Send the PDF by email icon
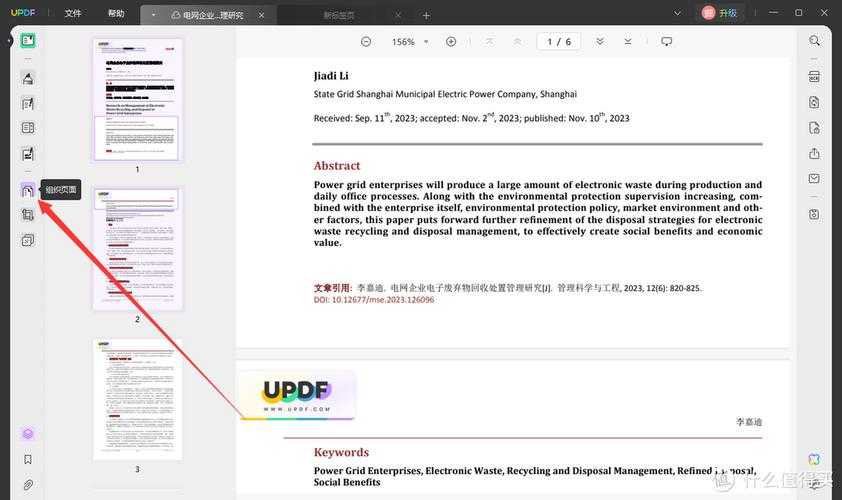842x500 pixels. [814, 179]
